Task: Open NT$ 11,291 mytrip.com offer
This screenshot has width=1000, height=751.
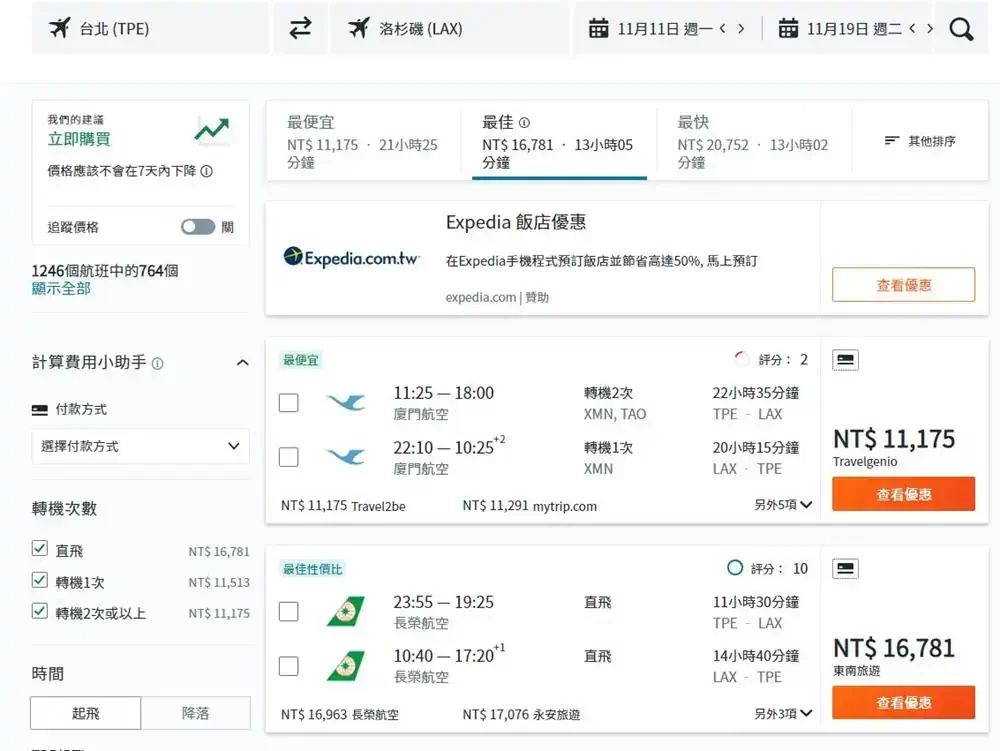Action: 529,506
